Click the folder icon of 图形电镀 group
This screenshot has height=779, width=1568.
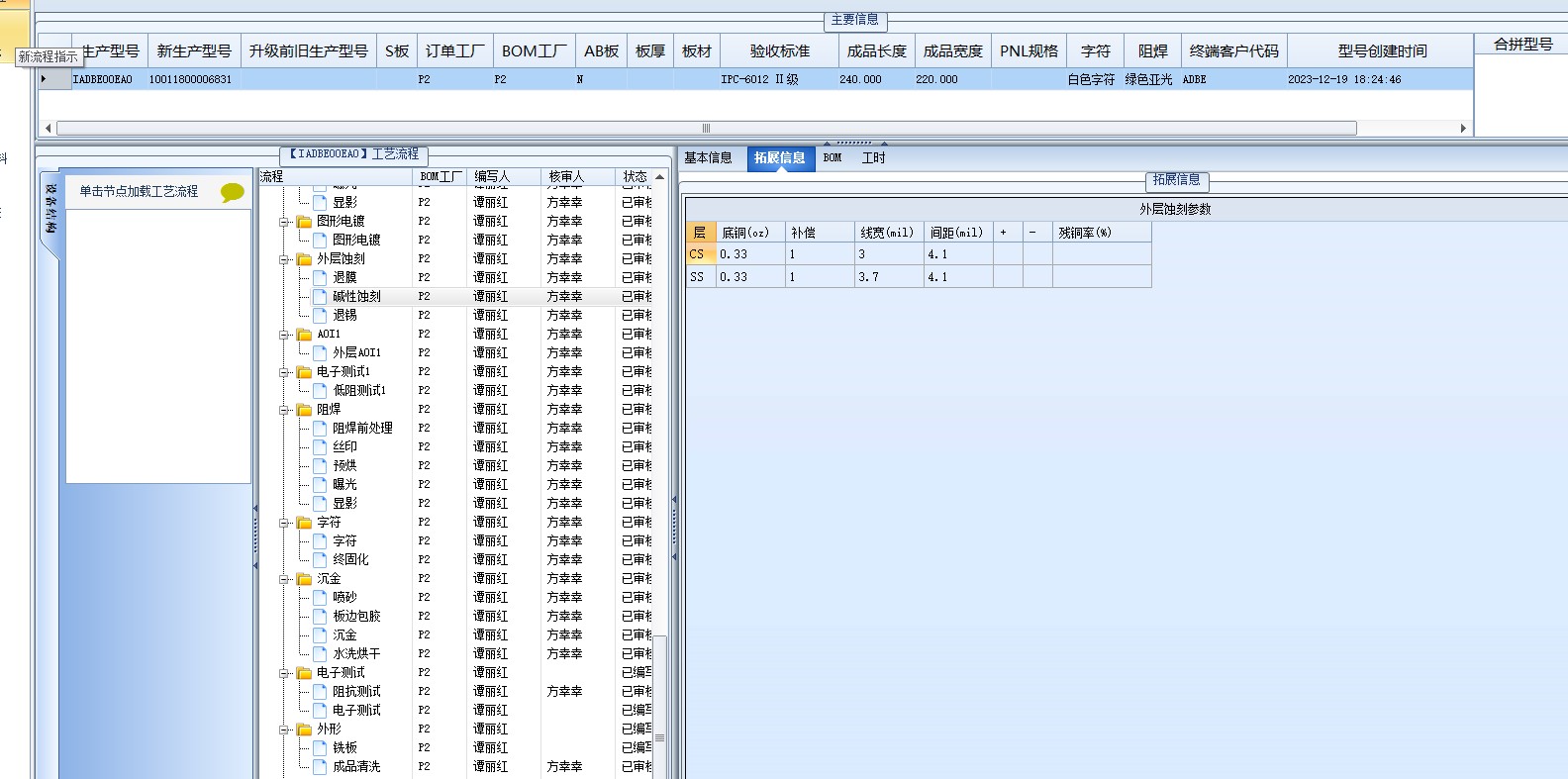click(304, 222)
